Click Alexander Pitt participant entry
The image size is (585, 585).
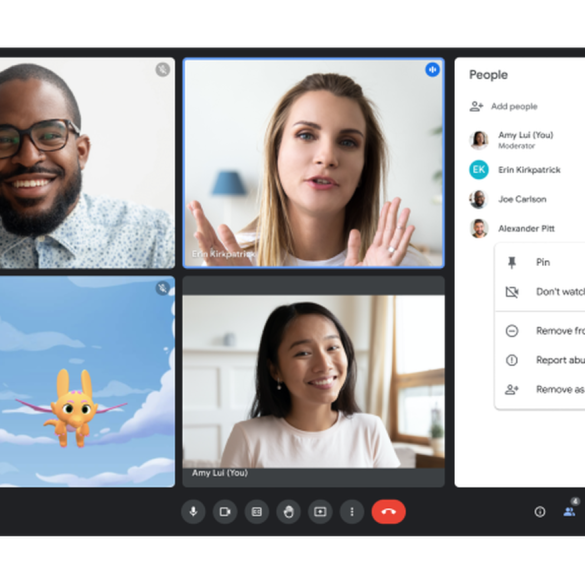[527, 228]
